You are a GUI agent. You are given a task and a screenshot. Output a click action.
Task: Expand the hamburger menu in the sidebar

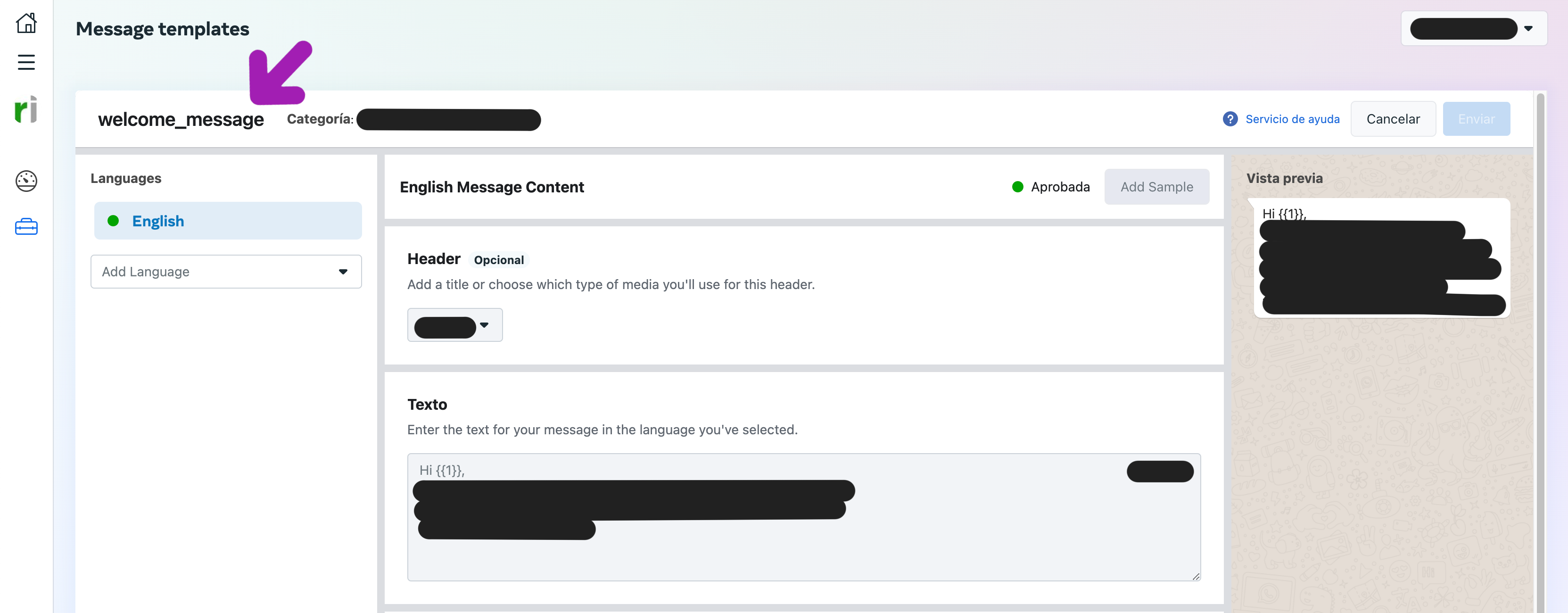[26, 62]
